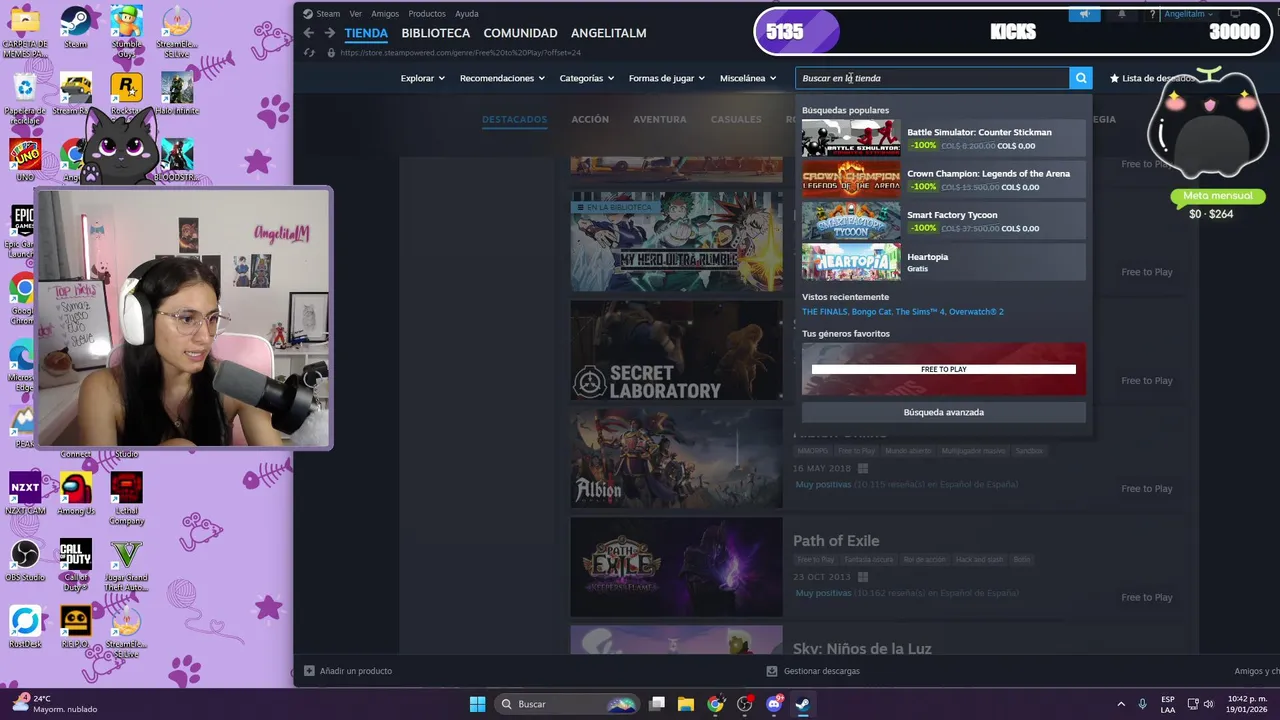The width and height of the screenshot is (1280, 720).
Task: Expand Formas de jugar dropdown
Action: coord(667,78)
